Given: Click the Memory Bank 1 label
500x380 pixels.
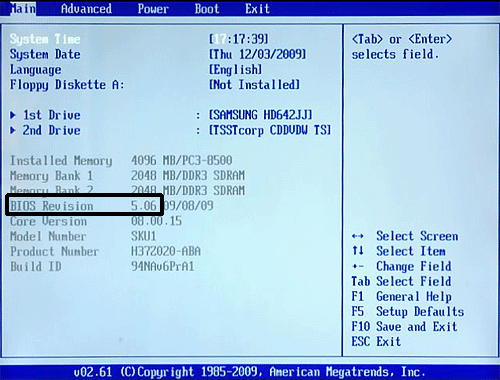Looking at the screenshot, I should (51, 176).
